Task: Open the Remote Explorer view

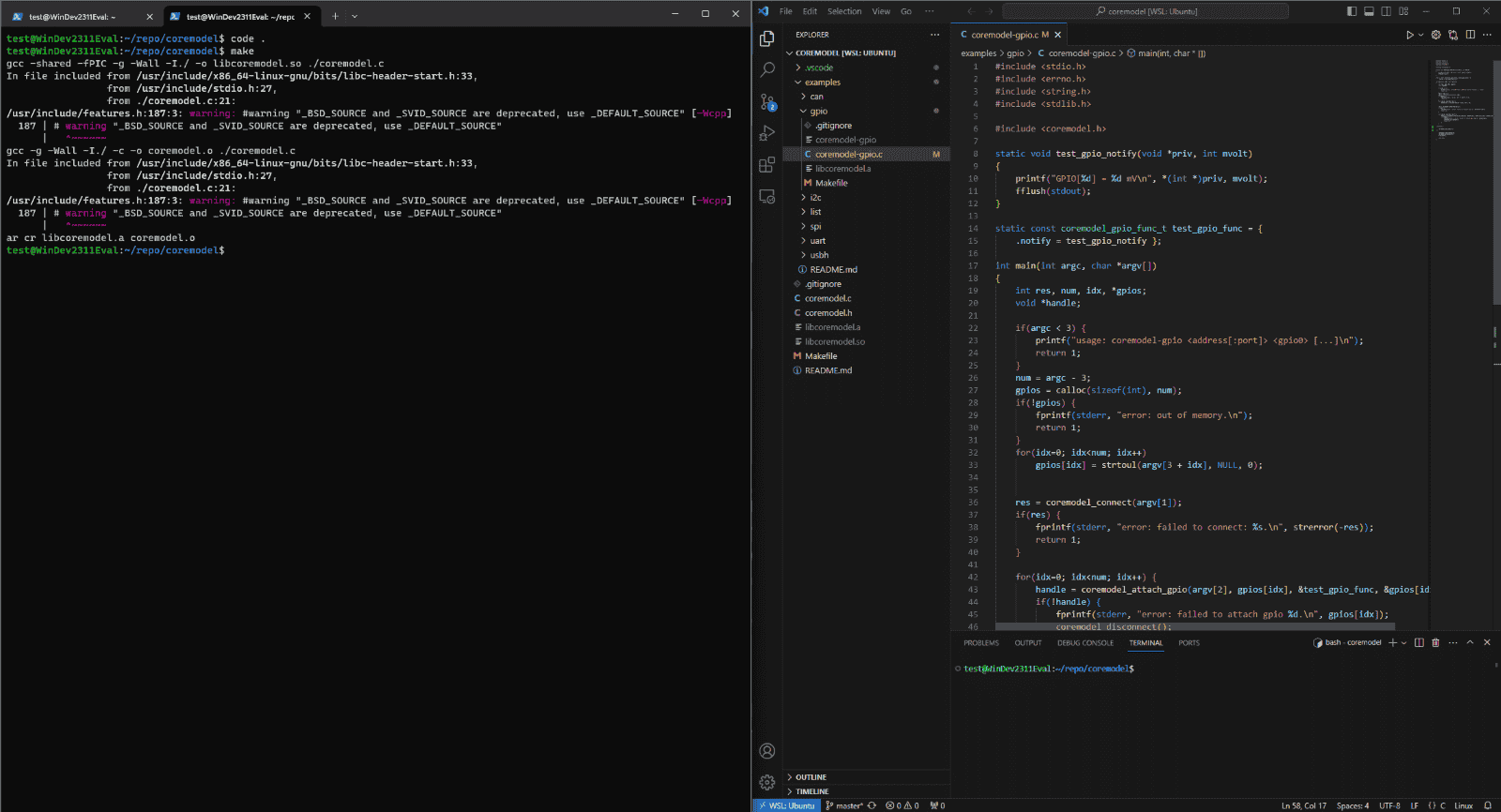Action: pos(767,197)
